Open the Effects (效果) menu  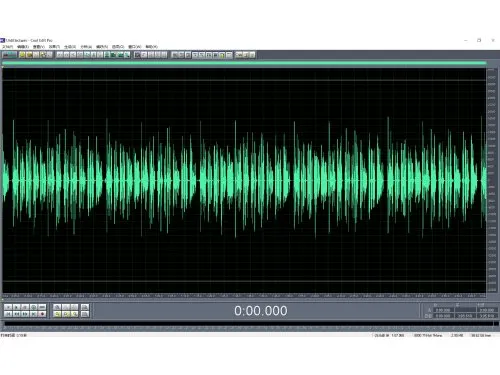tap(54, 47)
